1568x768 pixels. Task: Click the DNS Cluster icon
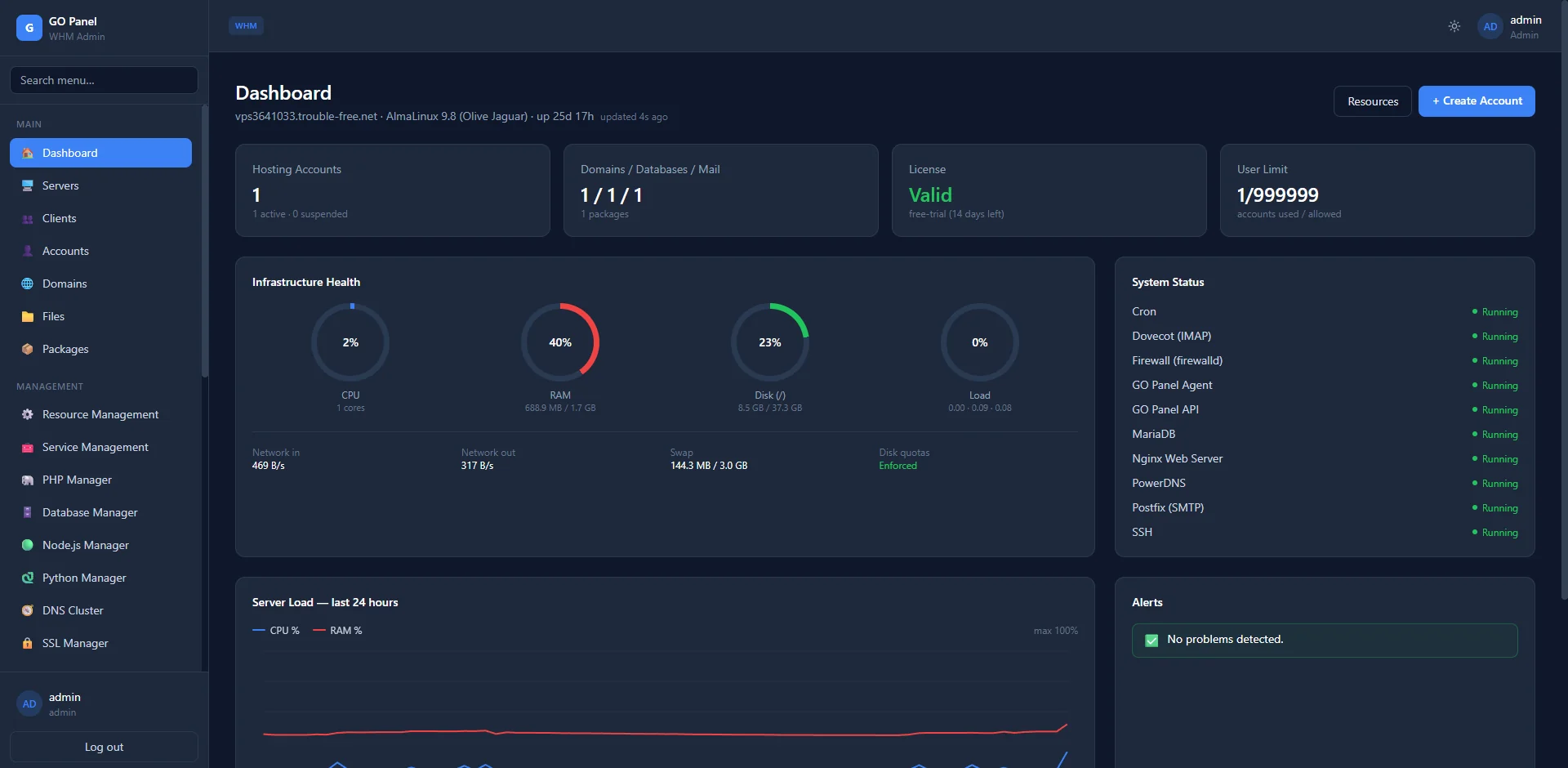[x=28, y=610]
